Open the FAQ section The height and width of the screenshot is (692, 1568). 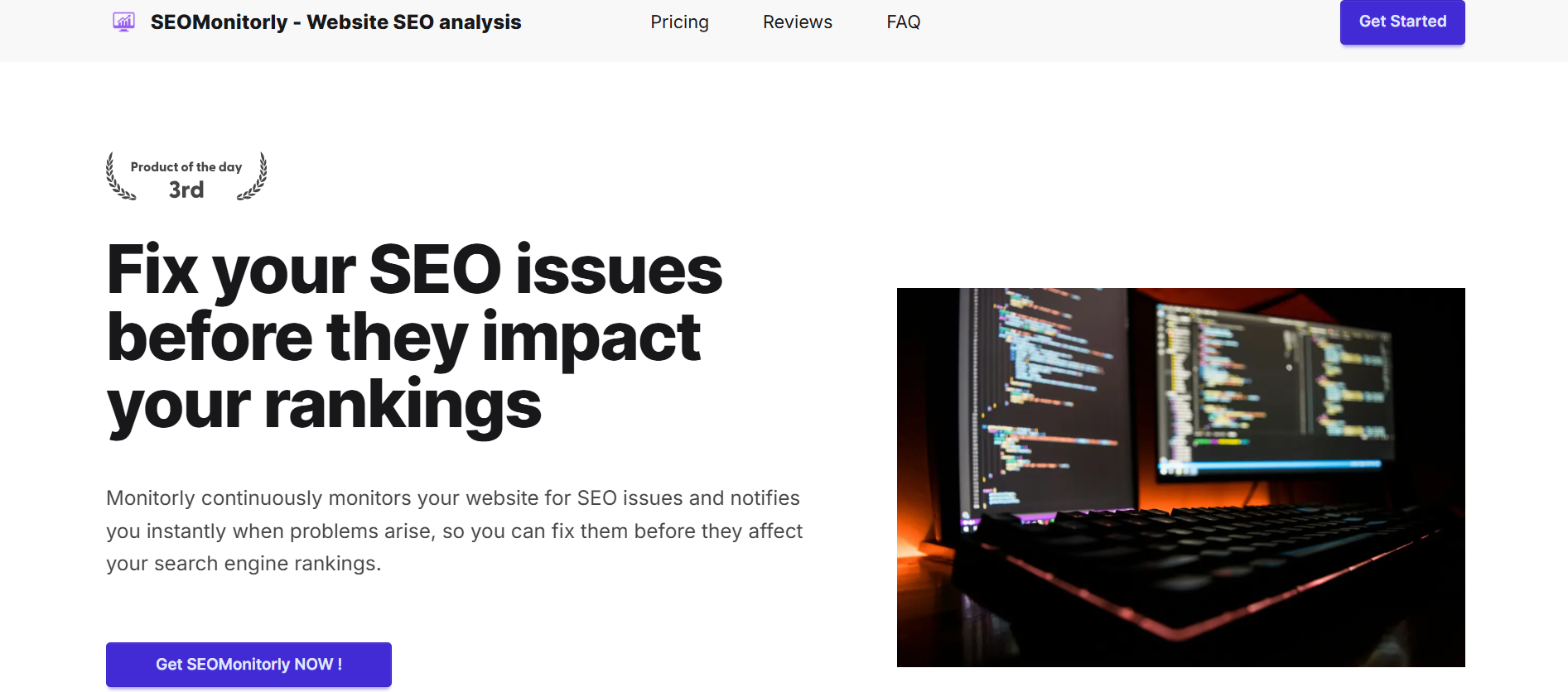click(903, 22)
